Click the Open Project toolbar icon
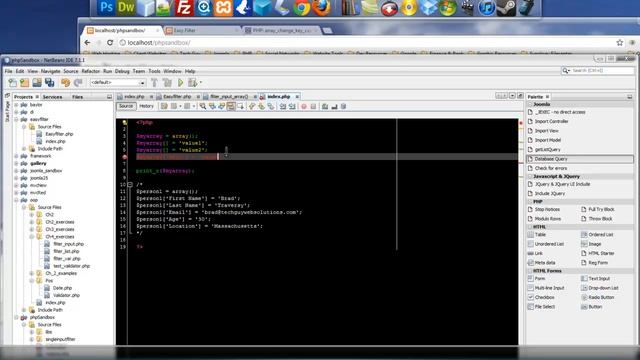Image resolution: width=640 pixels, height=360 pixels. click(37, 83)
